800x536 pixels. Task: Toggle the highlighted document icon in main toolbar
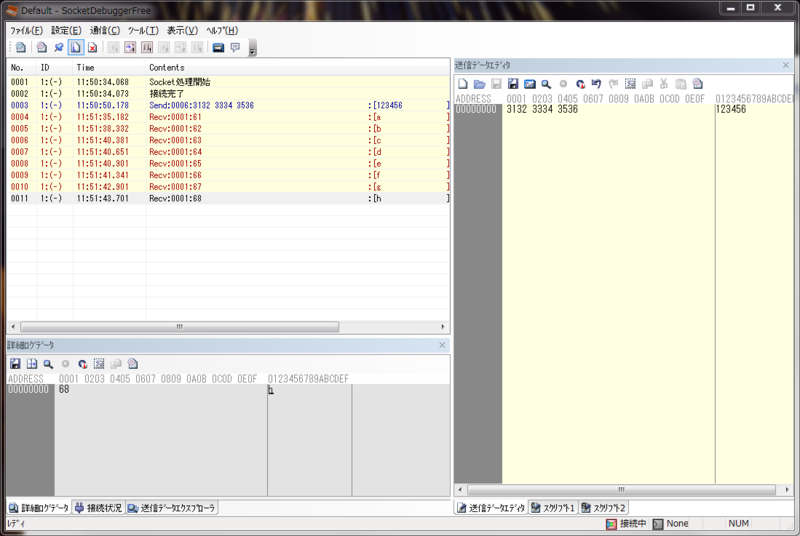76,47
